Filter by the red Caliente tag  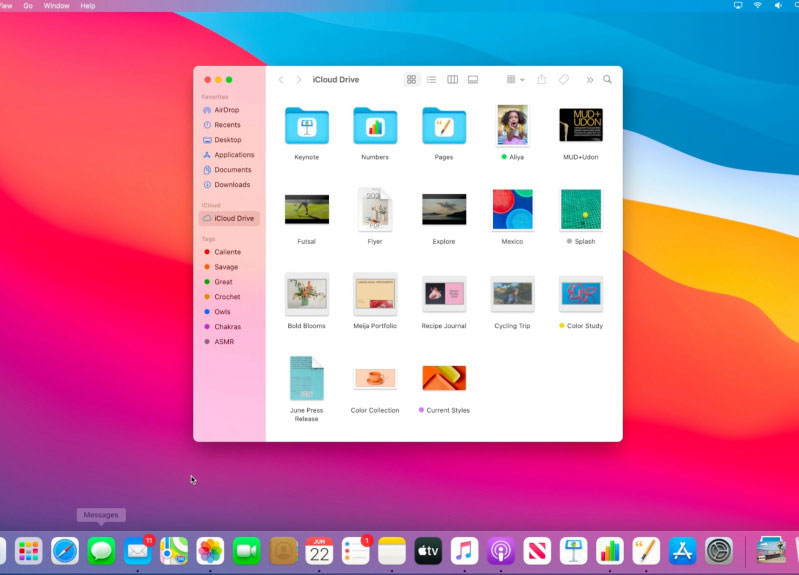point(226,252)
